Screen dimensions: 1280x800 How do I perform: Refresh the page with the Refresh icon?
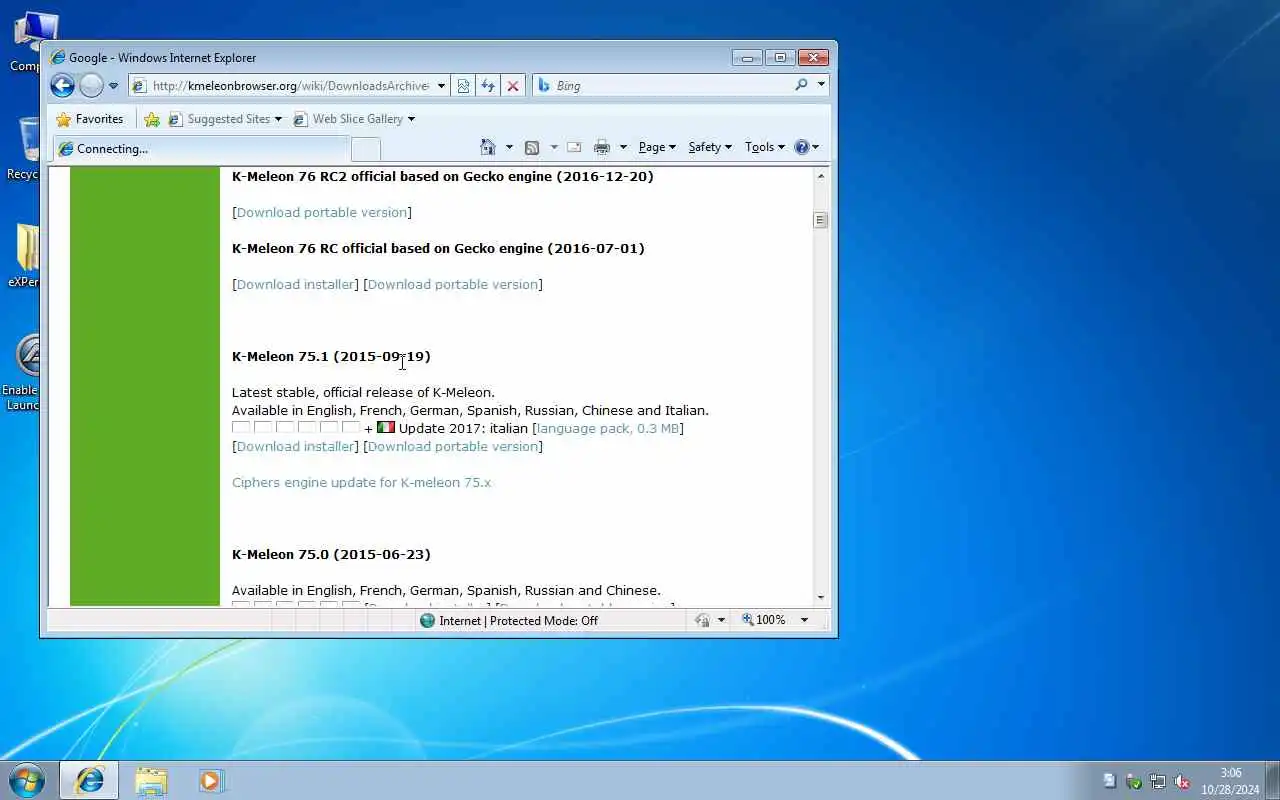(x=488, y=86)
